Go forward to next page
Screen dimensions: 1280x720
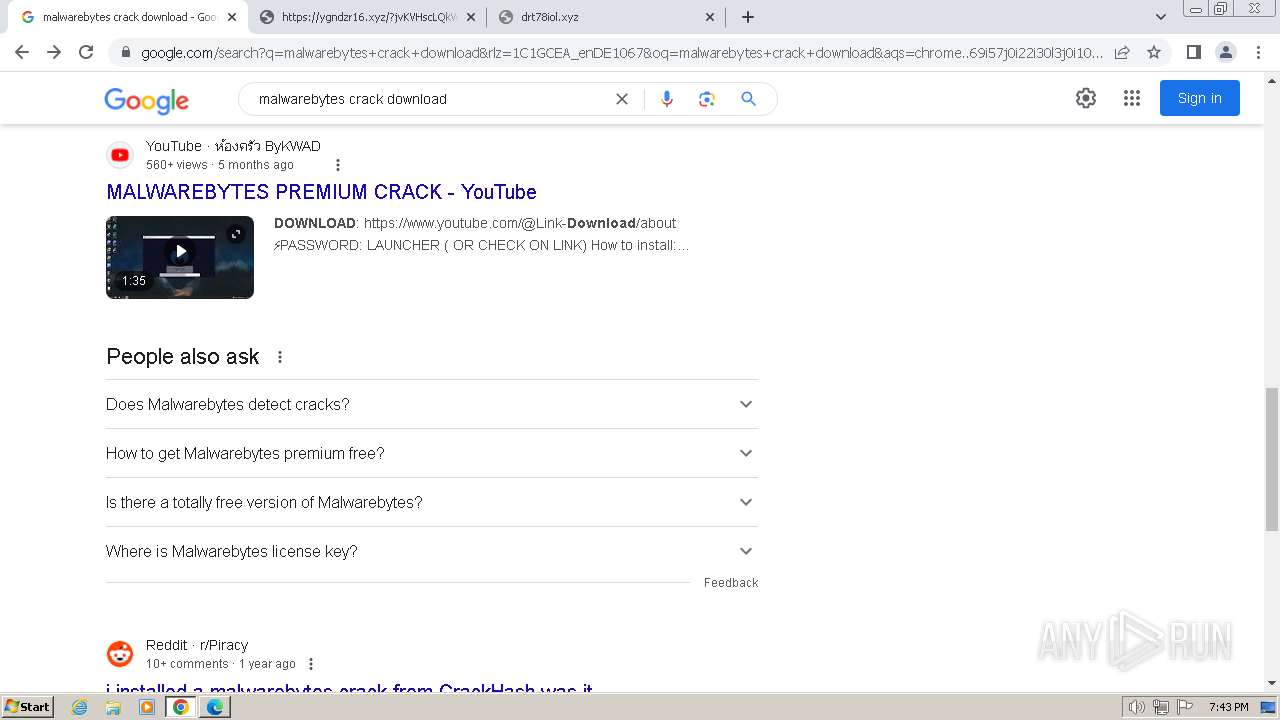point(54,52)
